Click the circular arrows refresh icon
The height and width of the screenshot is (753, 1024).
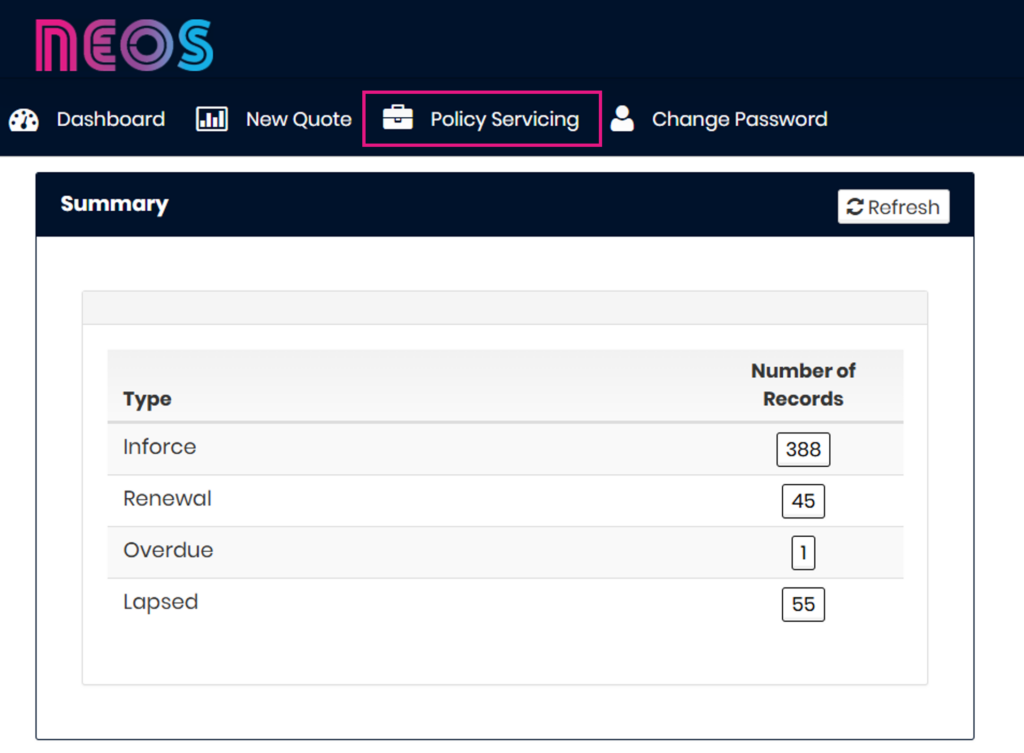tap(855, 207)
